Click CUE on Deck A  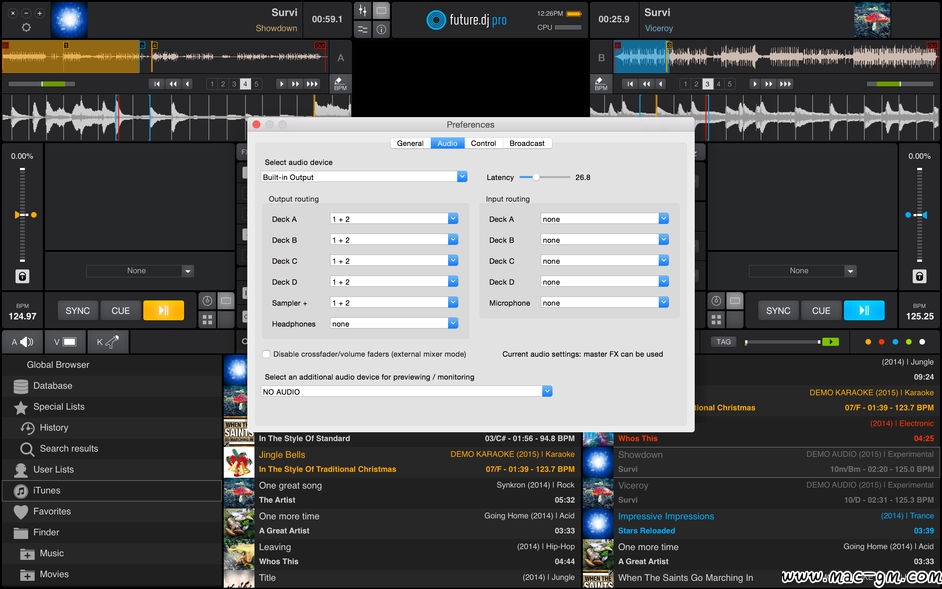(120, 311)
